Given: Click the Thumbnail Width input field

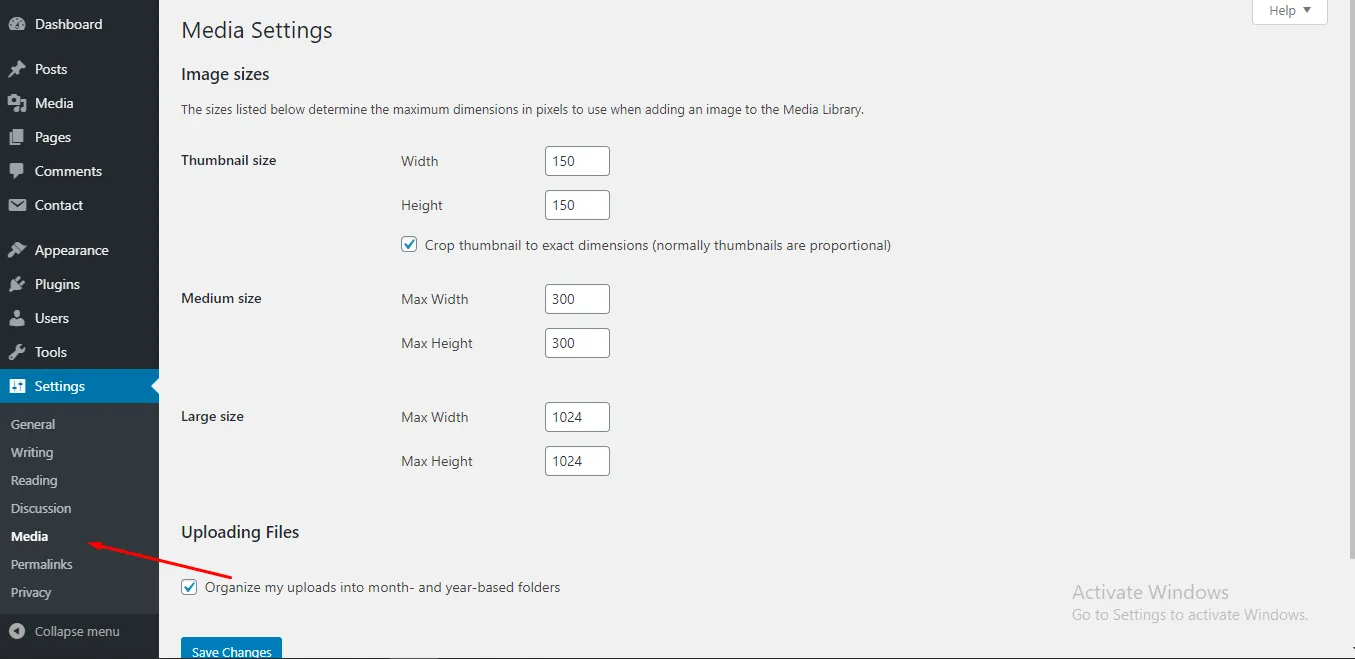Looking at the screenshot, I should tap(577, 161).
